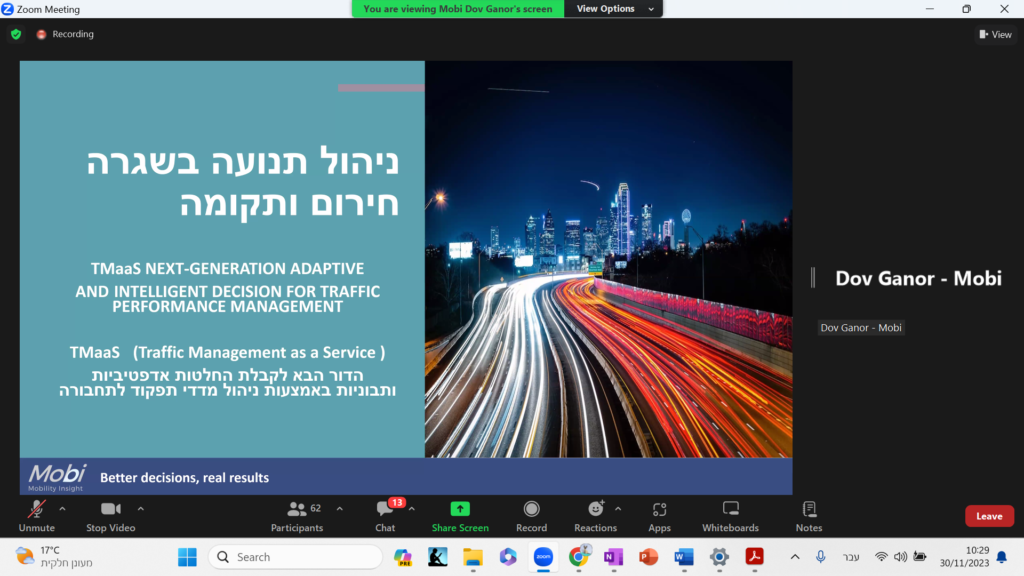1024x576 pixels.
Task: Open the Chat panel with unread messages
Action: pyautogui.click(x=385, y=510)
